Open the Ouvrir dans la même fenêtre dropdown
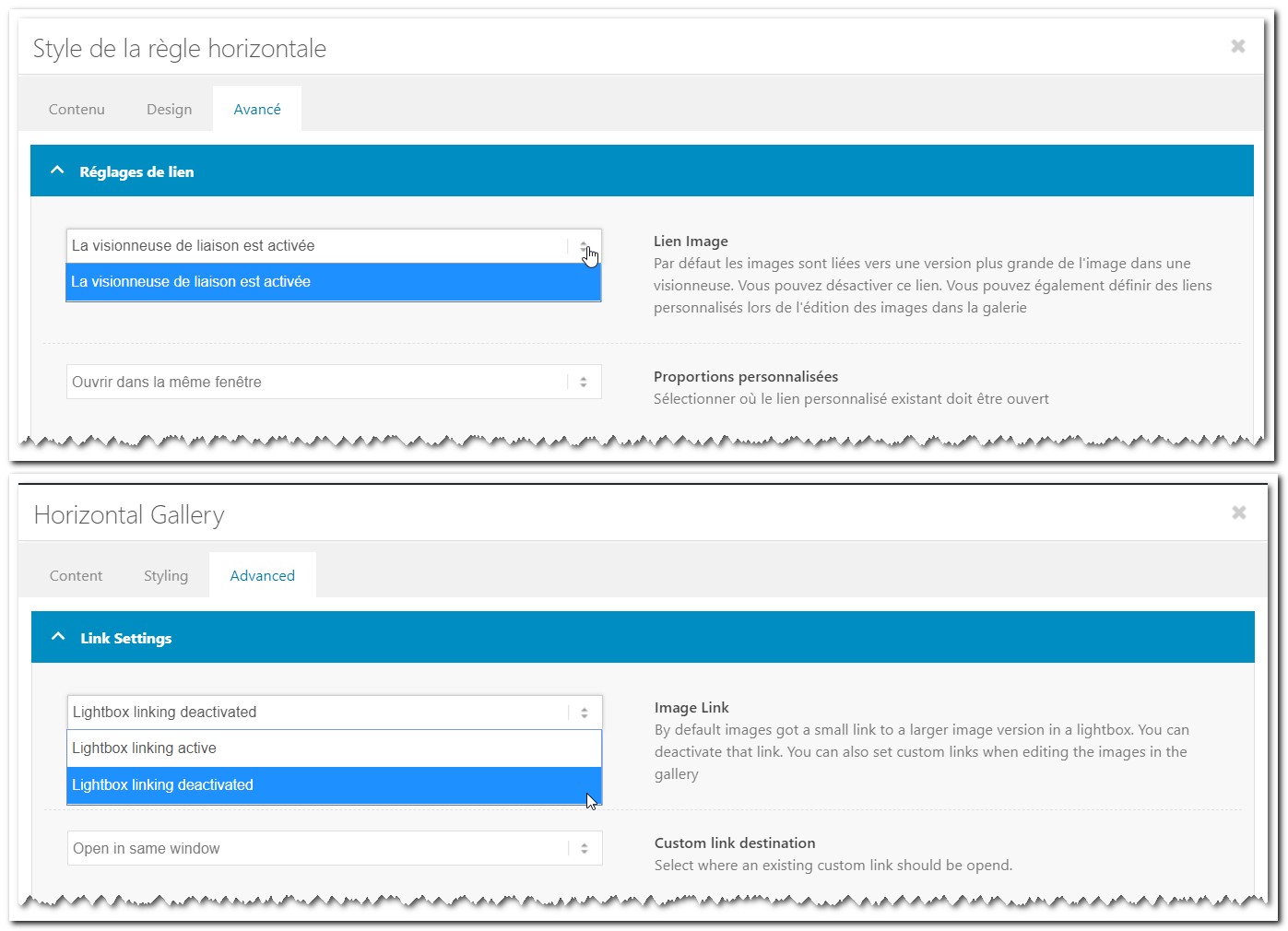Viewport: 1288px width, 931px height. pyautogui.click(x=334, y=382)
